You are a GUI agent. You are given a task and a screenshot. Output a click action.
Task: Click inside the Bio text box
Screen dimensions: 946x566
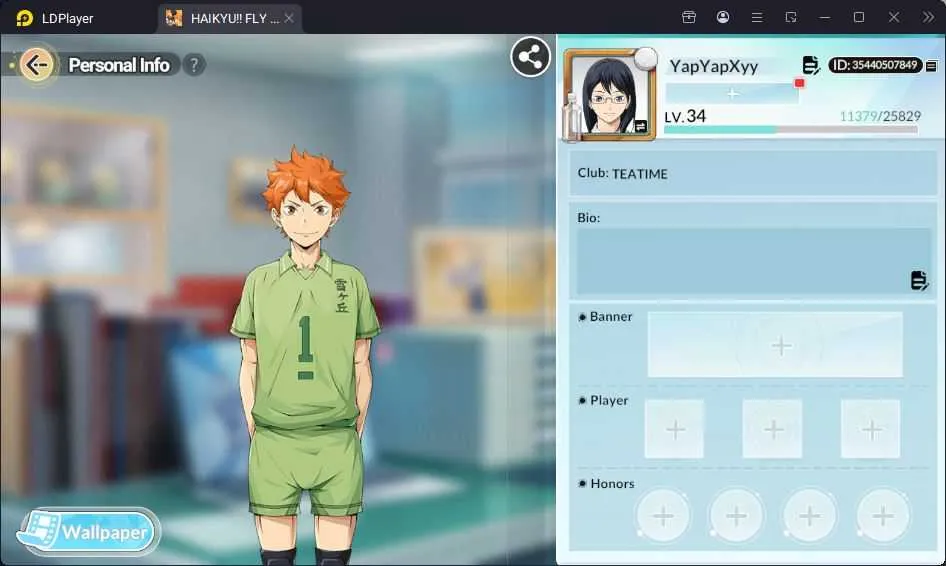(754, 261)
